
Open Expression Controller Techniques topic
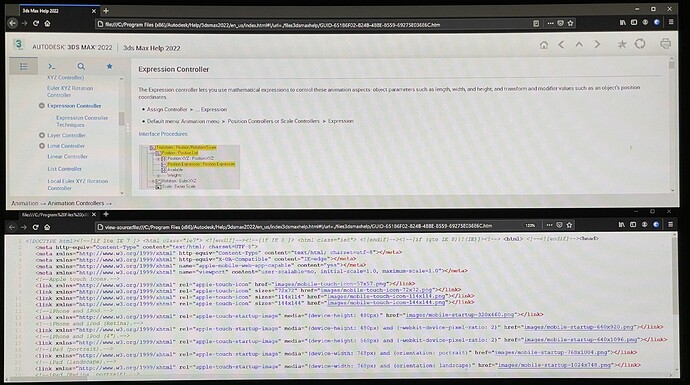[82, 121]
